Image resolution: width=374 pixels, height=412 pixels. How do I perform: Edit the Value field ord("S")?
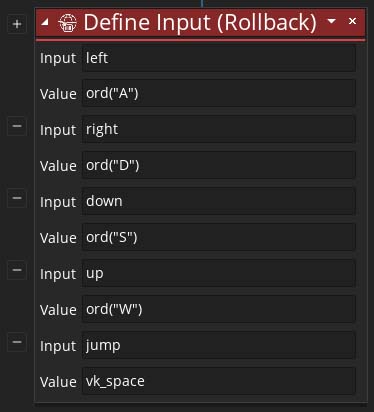pos(219,237)
